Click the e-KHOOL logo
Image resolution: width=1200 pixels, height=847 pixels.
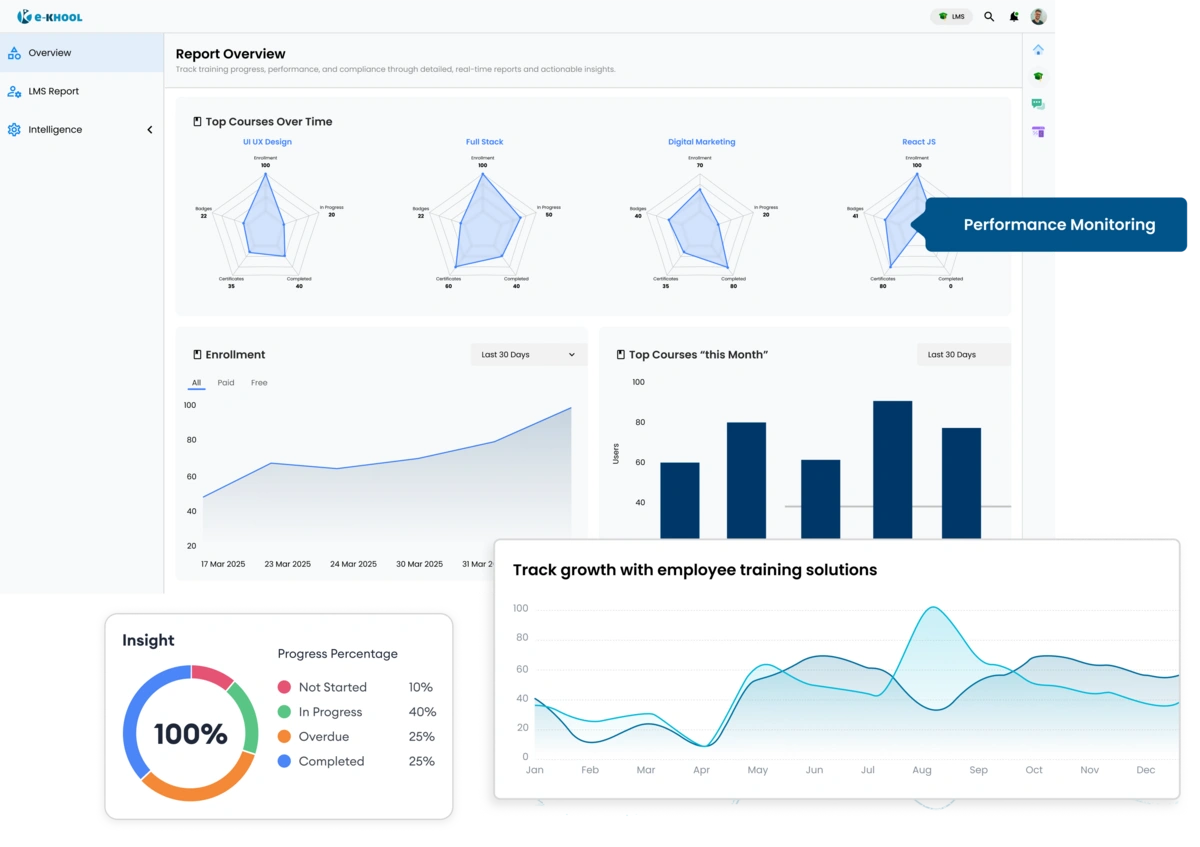point(48,16)
